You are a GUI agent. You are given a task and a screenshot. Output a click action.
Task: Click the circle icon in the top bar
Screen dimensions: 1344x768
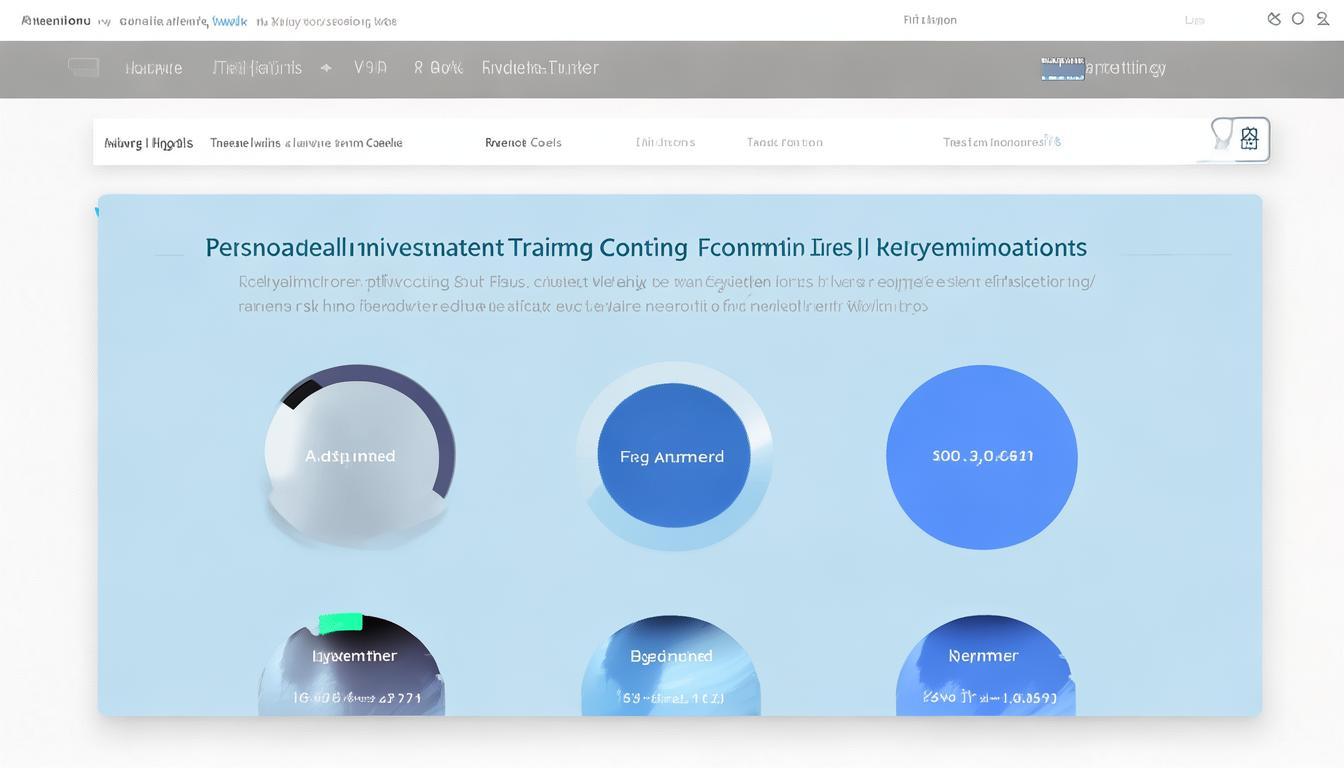tap(1298, 19)
